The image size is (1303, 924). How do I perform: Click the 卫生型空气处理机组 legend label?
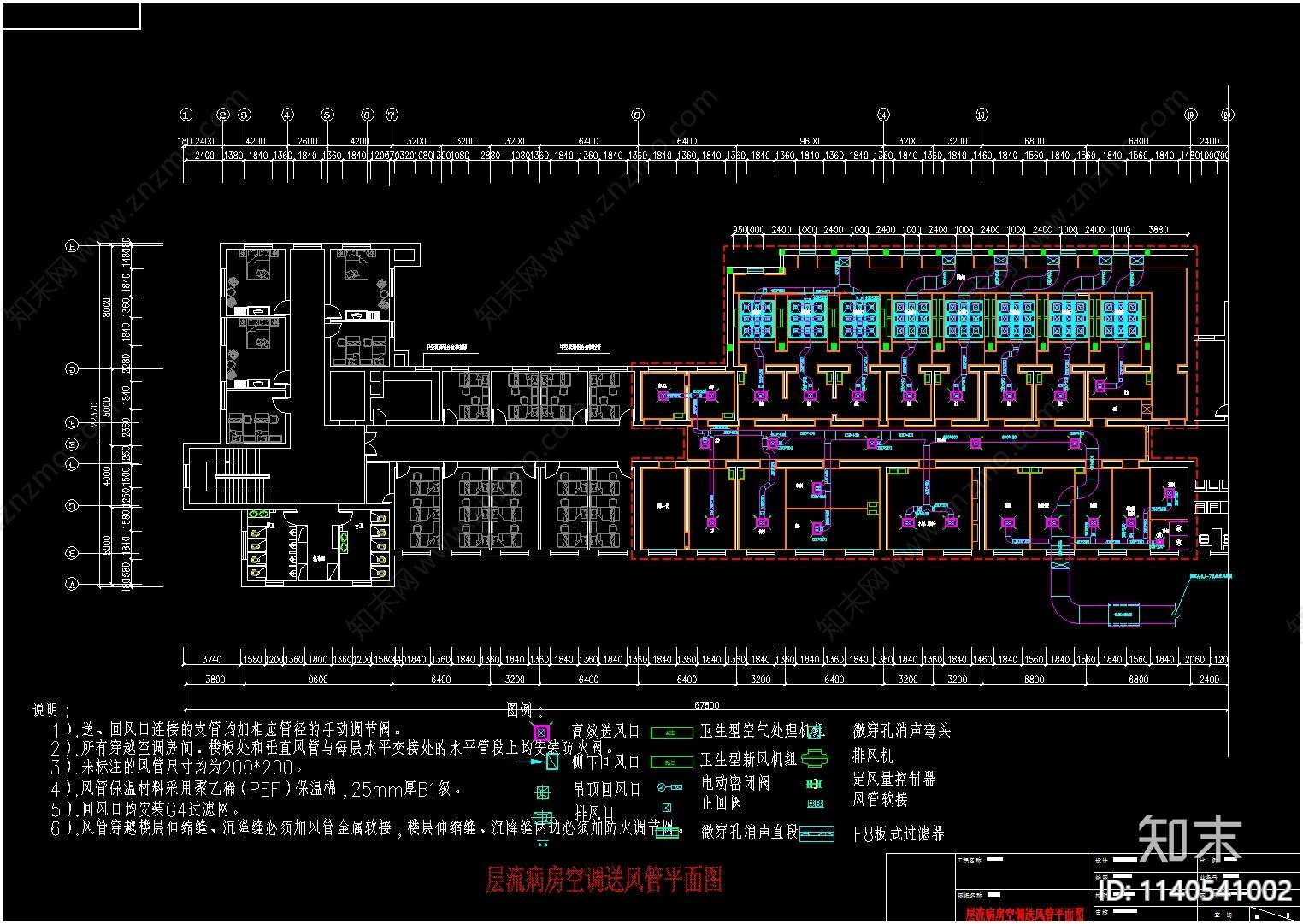[762, 731]
